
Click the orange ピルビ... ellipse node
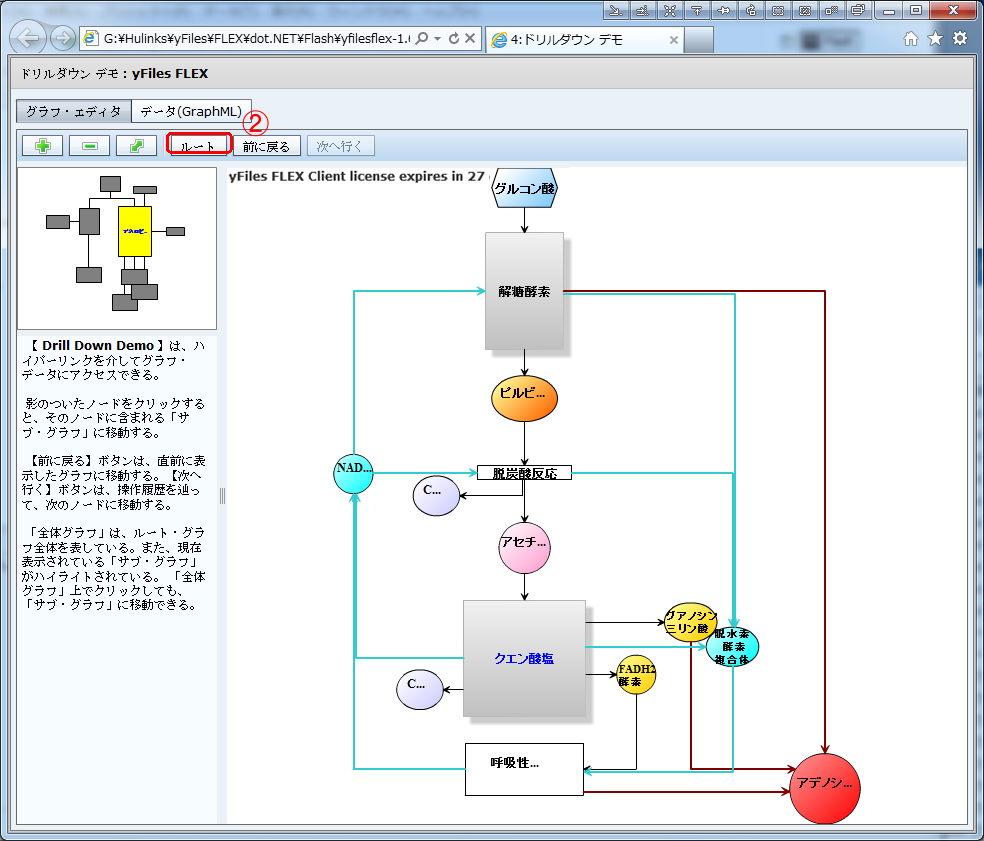pyautogui.click(x=524, y=399)
